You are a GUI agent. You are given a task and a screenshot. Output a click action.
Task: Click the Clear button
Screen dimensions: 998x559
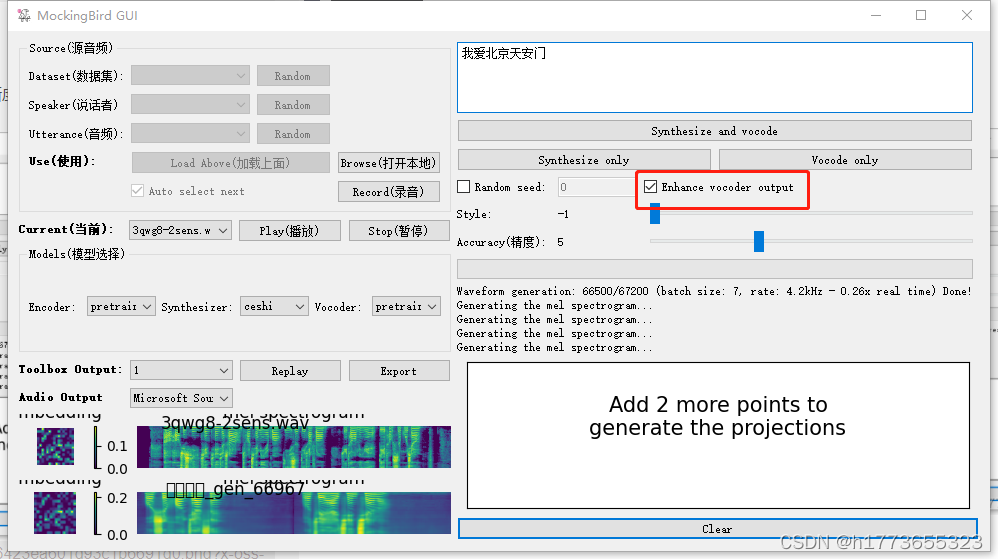coord(717,528)
